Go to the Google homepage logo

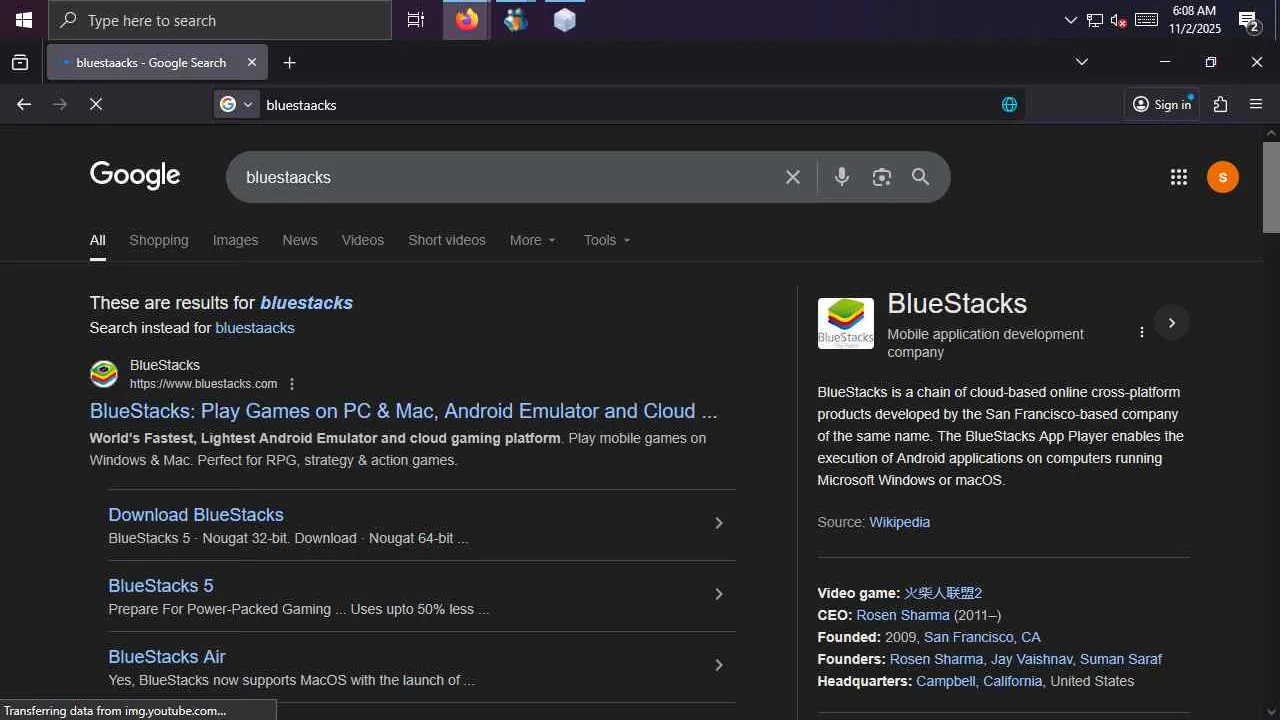click(135, 176)
